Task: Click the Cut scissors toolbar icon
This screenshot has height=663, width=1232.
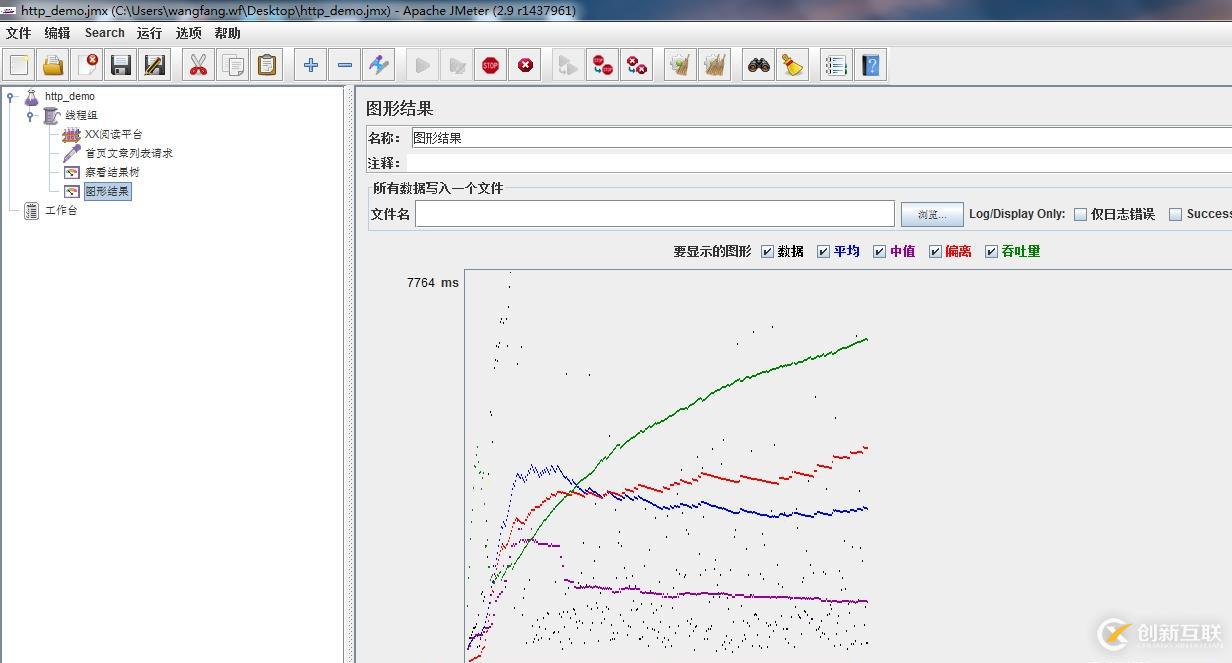Action: point(198,64)
